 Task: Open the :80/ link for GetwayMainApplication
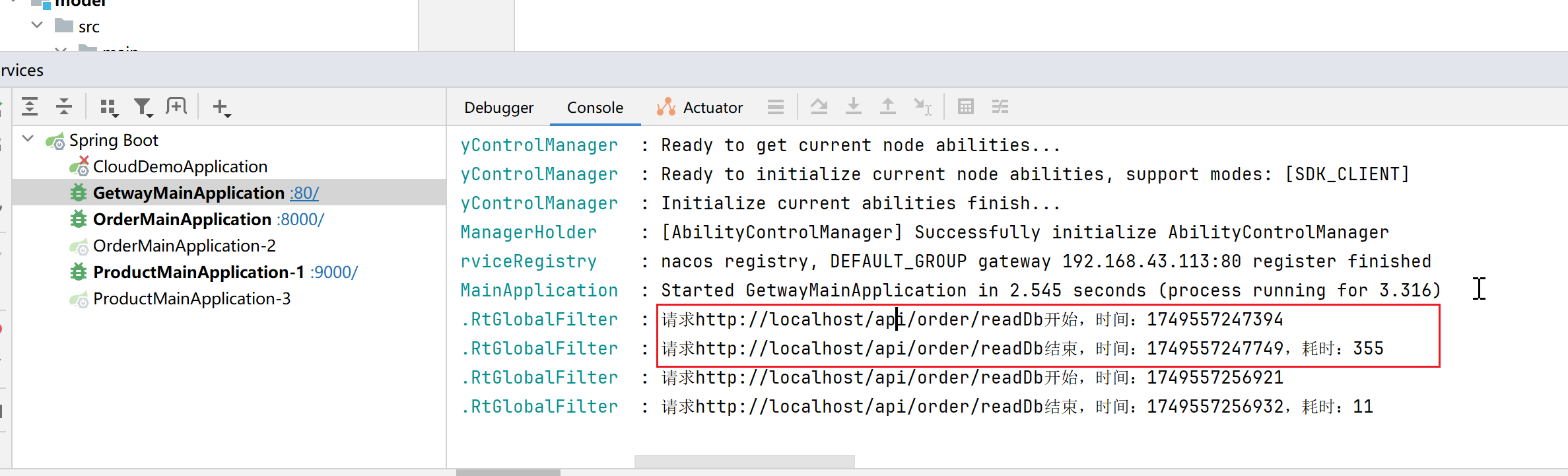tap(304, 193)
